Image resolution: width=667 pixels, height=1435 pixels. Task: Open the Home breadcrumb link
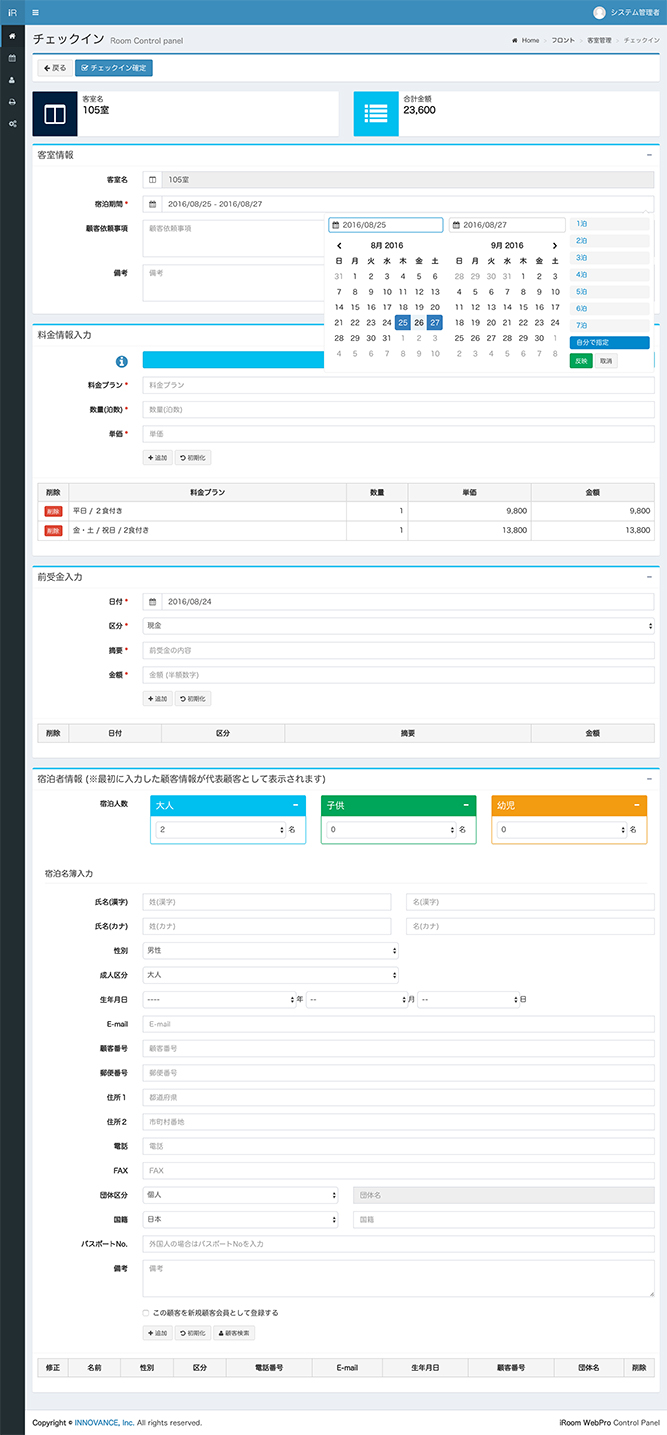tap(526, 40)
